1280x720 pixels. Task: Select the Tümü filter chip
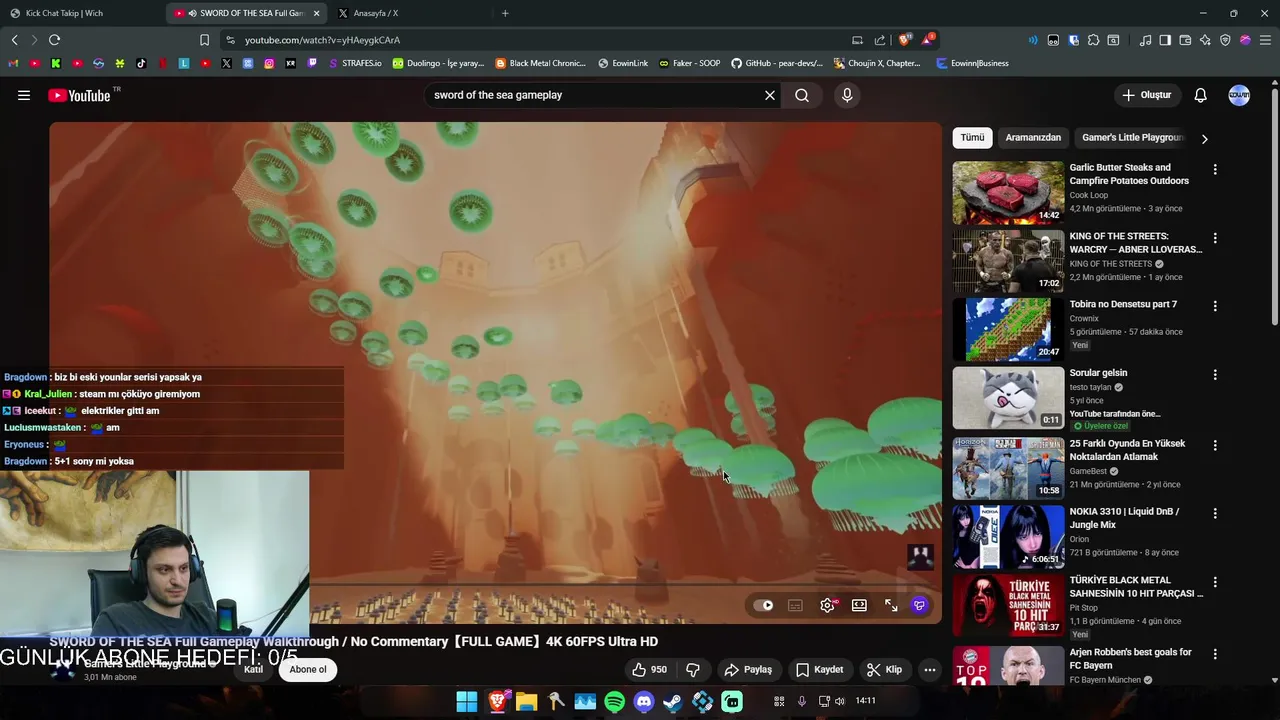[x=972, y=138]
